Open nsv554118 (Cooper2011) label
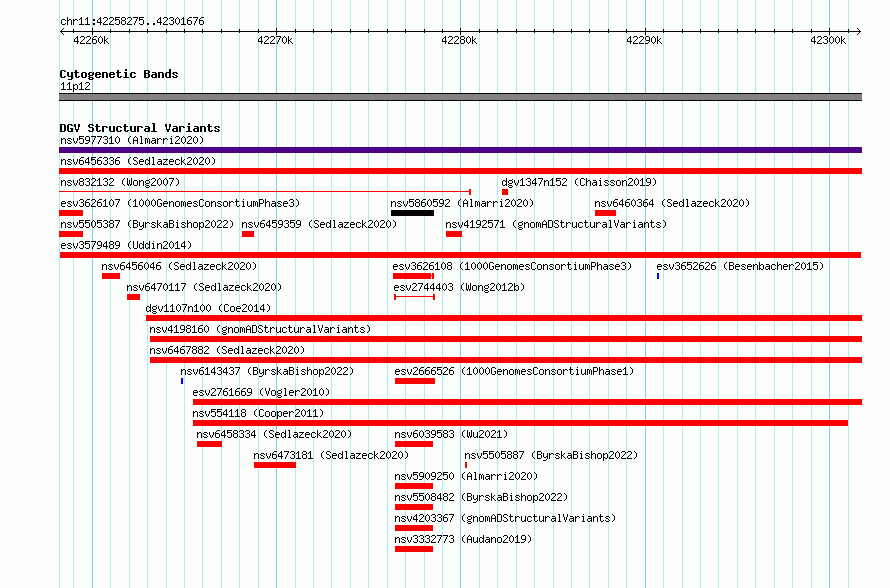This screenshot has width=890, height=588. [258, 413]
